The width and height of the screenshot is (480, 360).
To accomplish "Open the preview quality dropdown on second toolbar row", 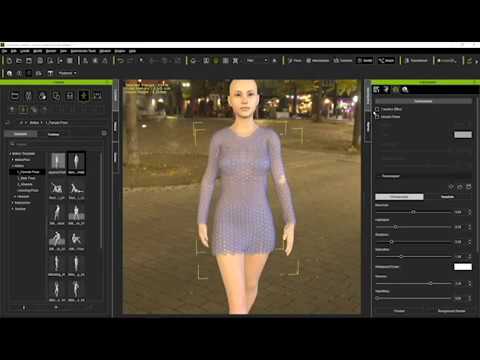I will coord(67,73).
